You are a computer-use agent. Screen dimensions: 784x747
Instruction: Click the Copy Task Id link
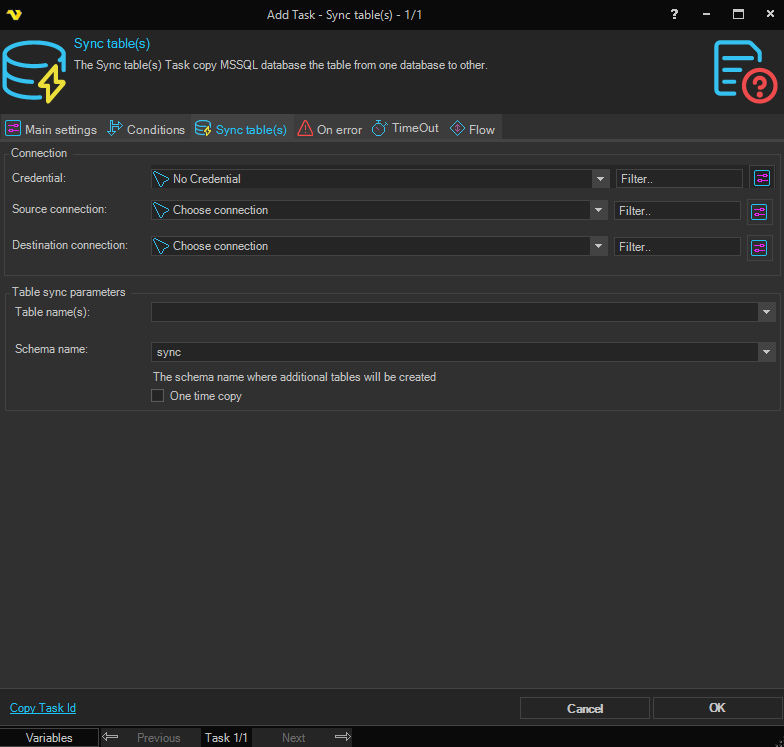click(43, 708)
